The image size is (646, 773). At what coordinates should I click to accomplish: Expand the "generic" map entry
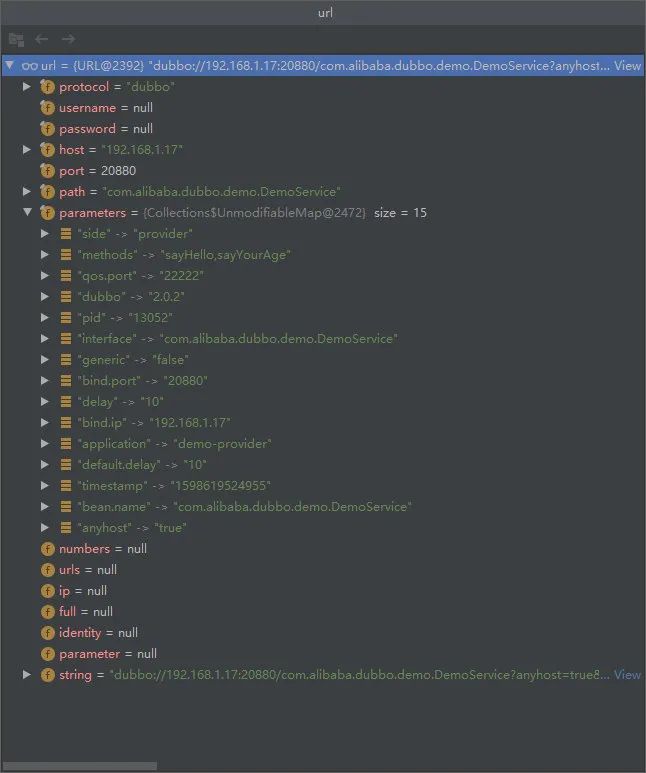click(x=45, y=359)
